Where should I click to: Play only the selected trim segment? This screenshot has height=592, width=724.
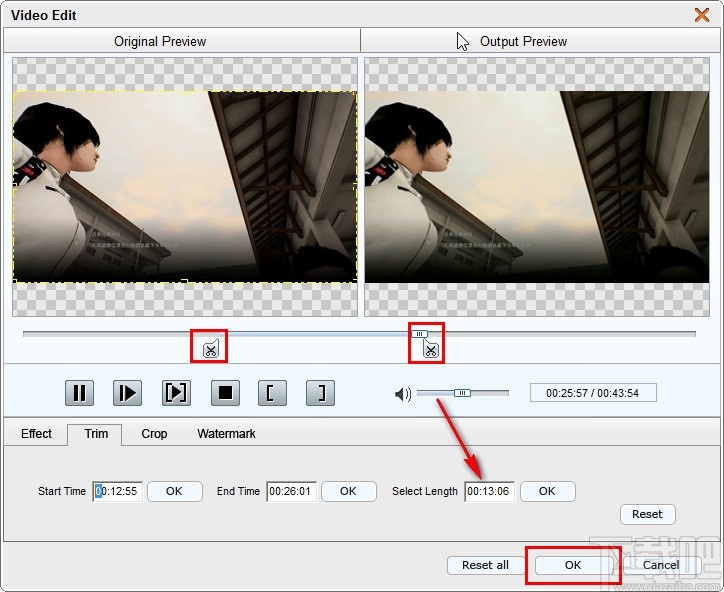click(176, 393)
